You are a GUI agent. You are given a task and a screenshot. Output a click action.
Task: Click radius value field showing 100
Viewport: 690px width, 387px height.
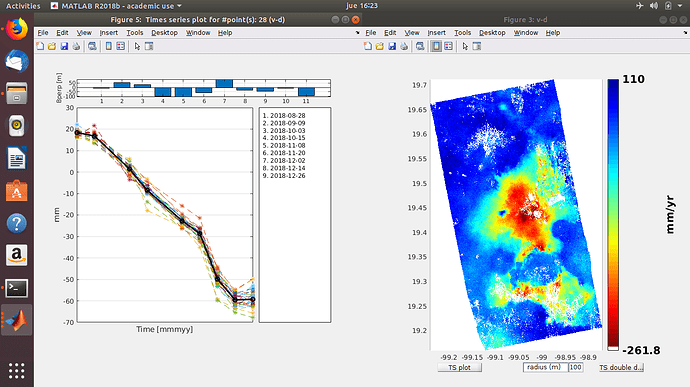pyautogui.click(x=576, y=367)
